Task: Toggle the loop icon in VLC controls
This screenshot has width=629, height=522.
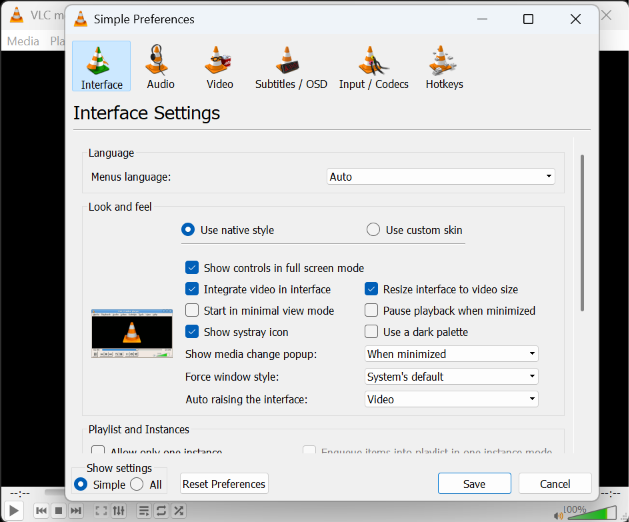Action: (x=161, y=511)
